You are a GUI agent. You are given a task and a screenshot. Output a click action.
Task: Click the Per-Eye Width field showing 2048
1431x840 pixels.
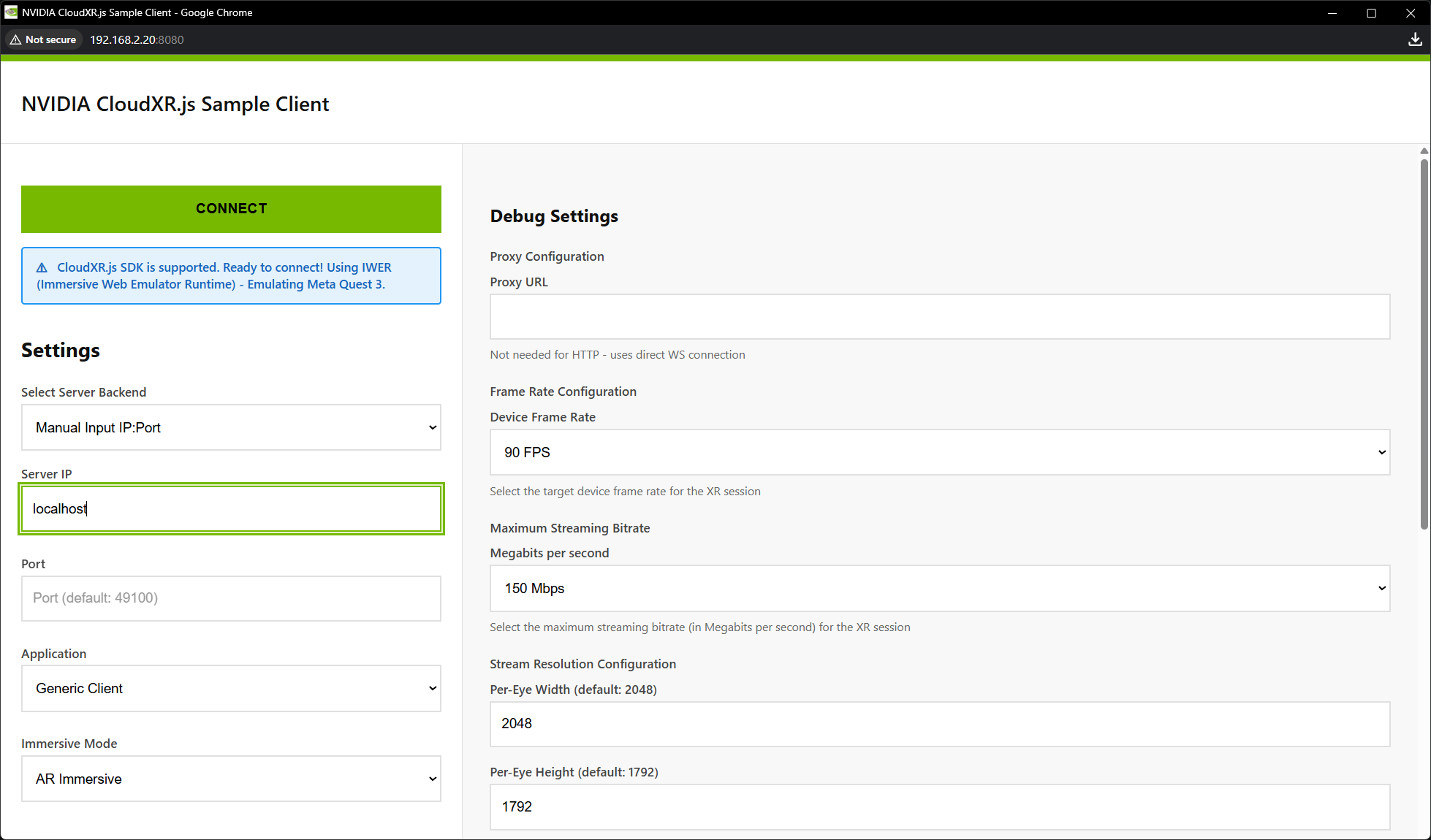pyautogui.click(x=940, y=724)
